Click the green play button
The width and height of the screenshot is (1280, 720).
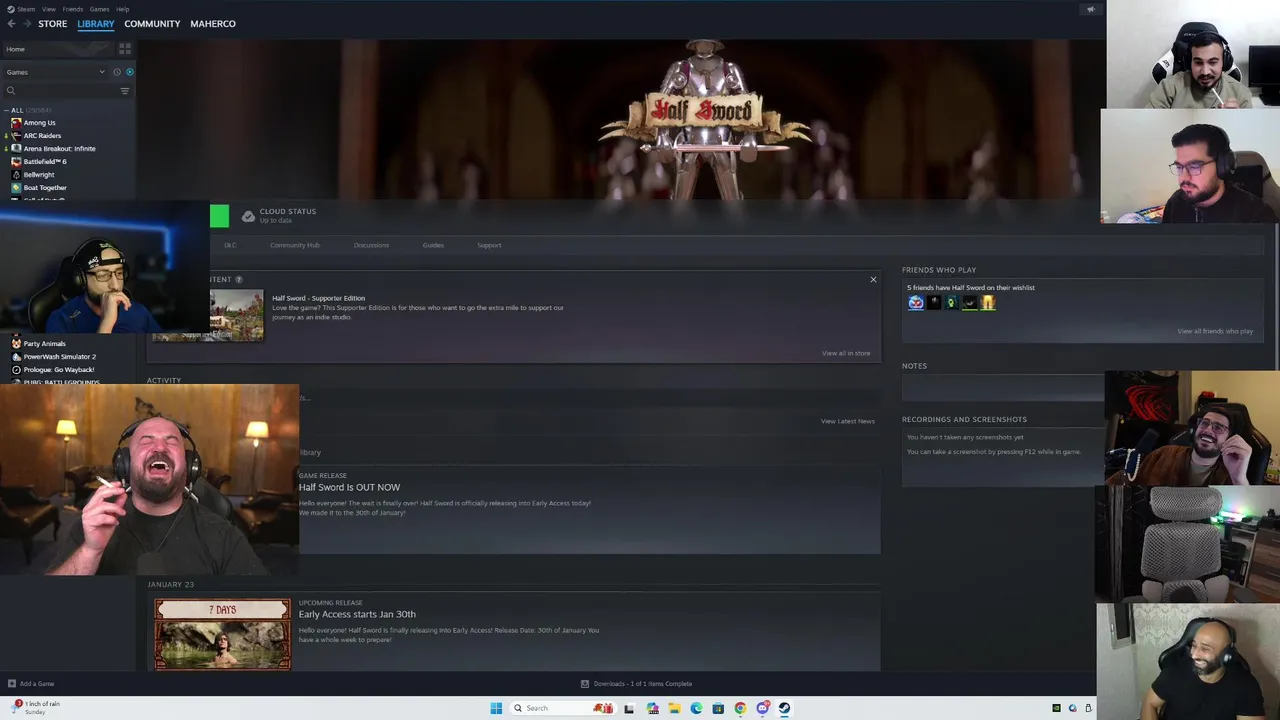point(219,215)
